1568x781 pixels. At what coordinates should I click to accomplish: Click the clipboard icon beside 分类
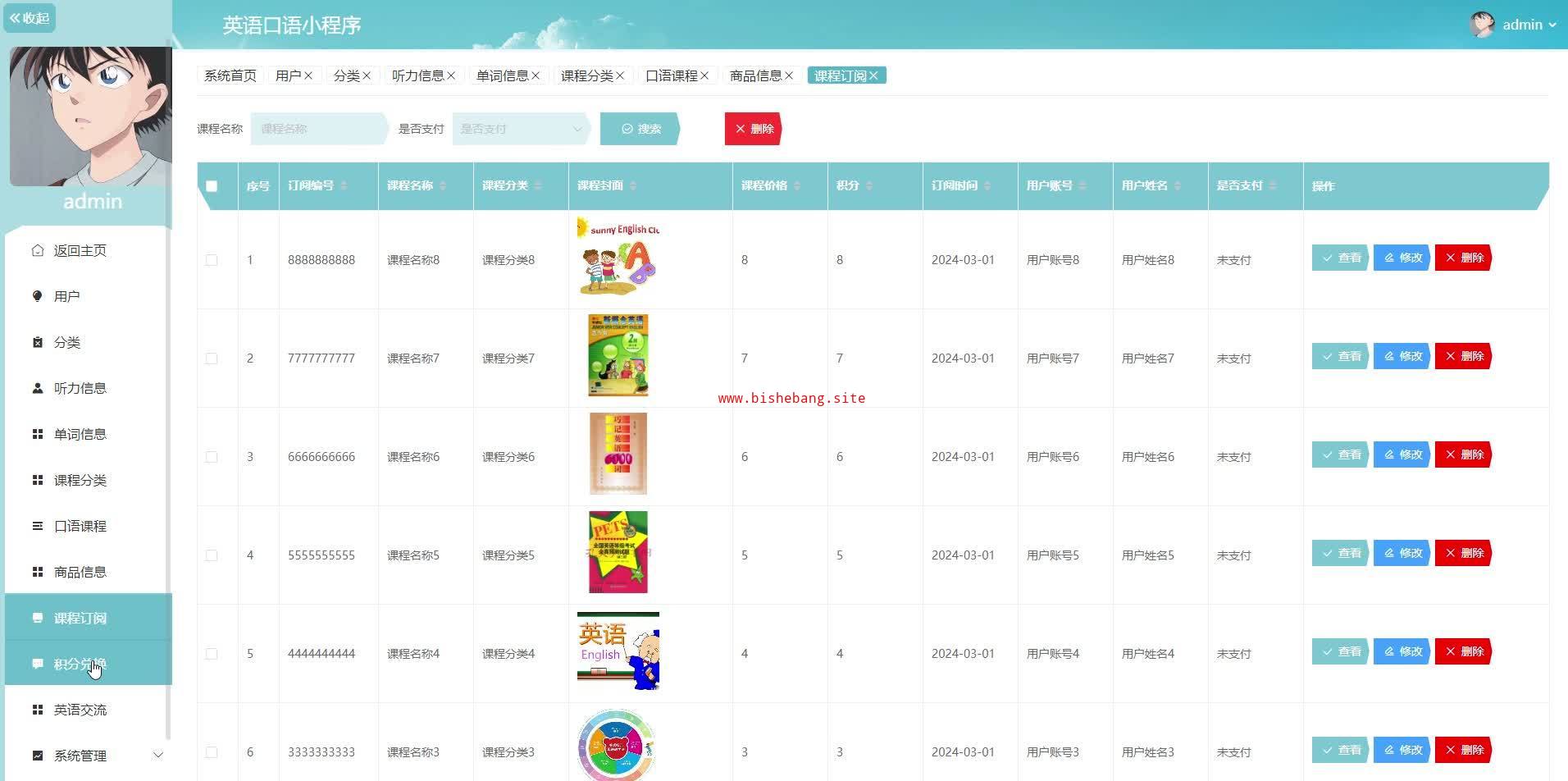point(37,342)
